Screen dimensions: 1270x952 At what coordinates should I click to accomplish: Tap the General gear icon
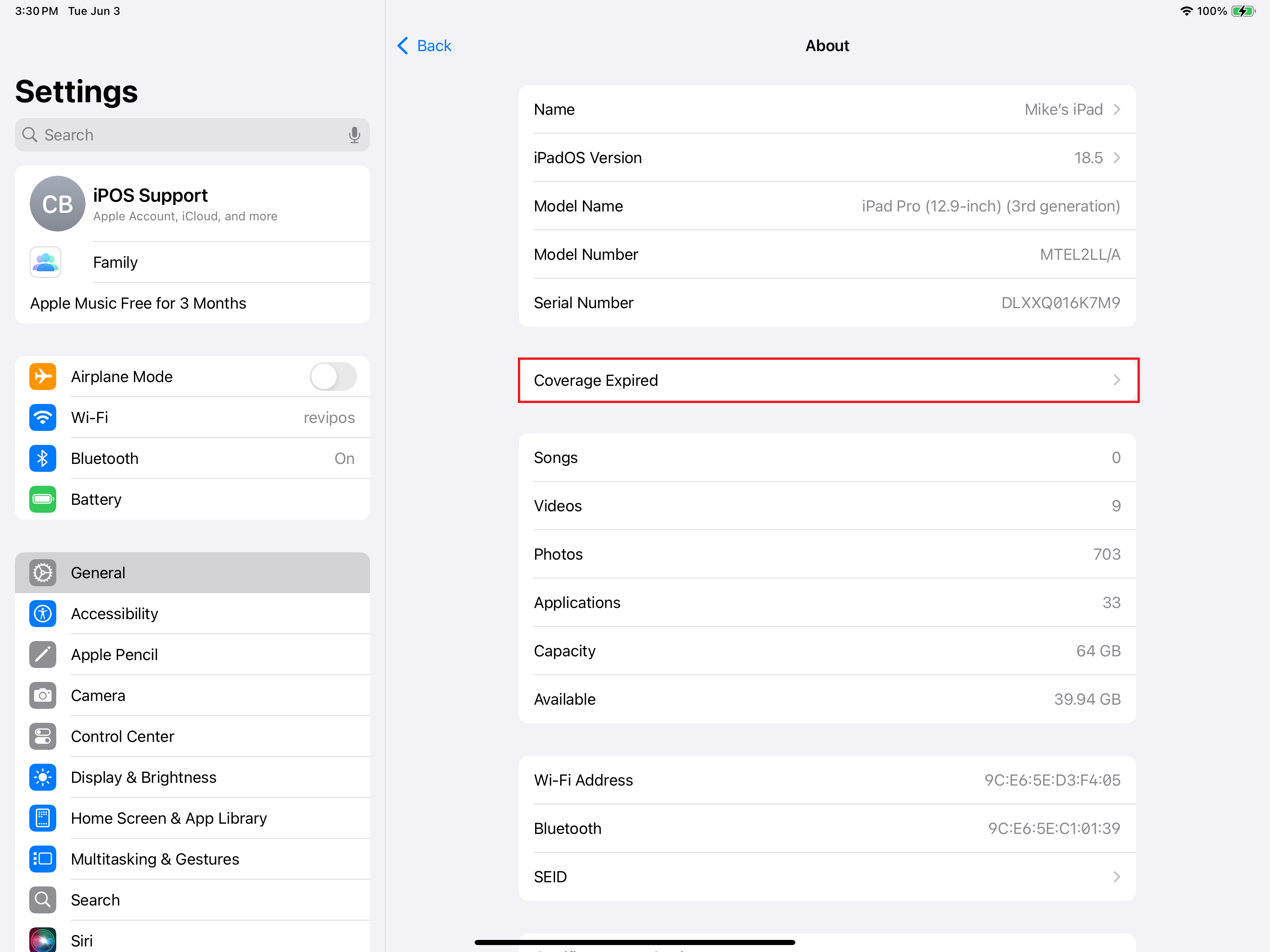(x=43, y=573)
